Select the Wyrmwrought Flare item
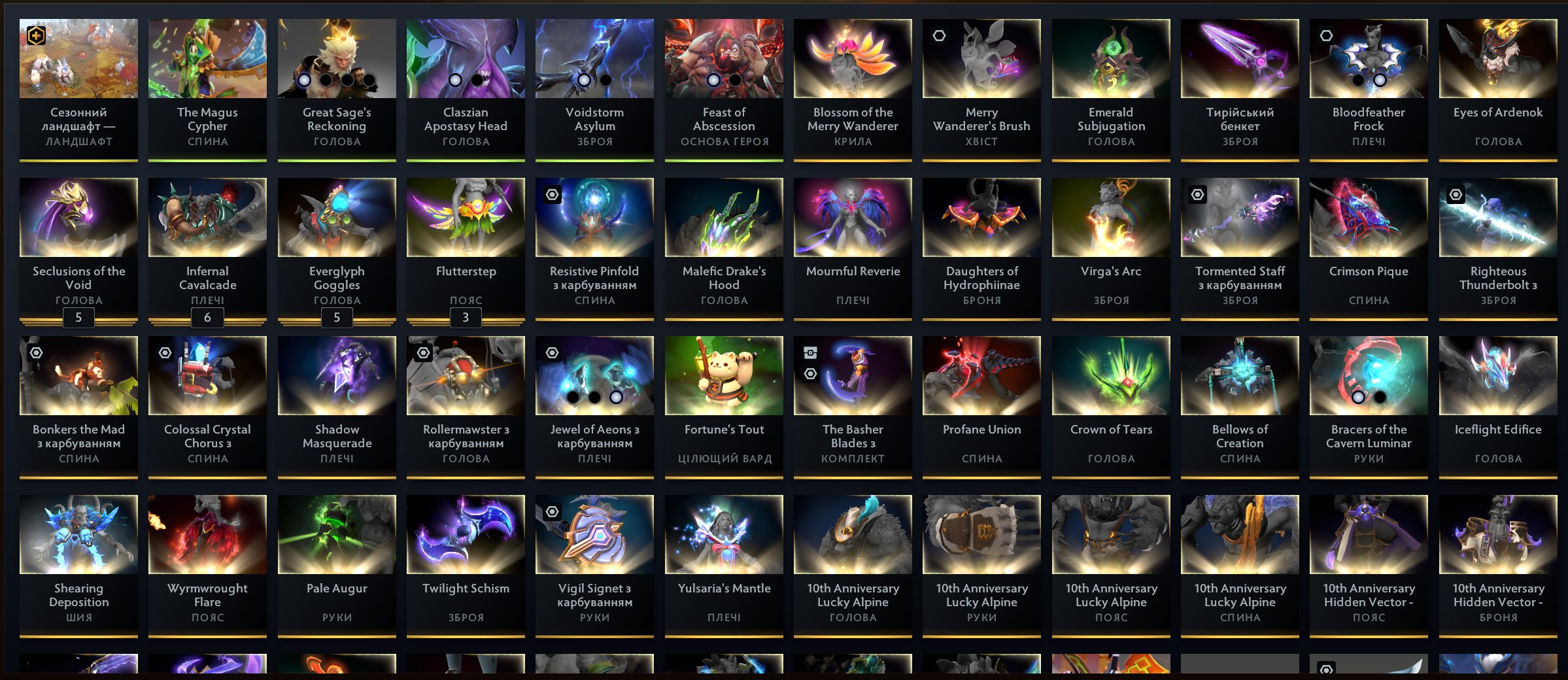 pos(207,566)
